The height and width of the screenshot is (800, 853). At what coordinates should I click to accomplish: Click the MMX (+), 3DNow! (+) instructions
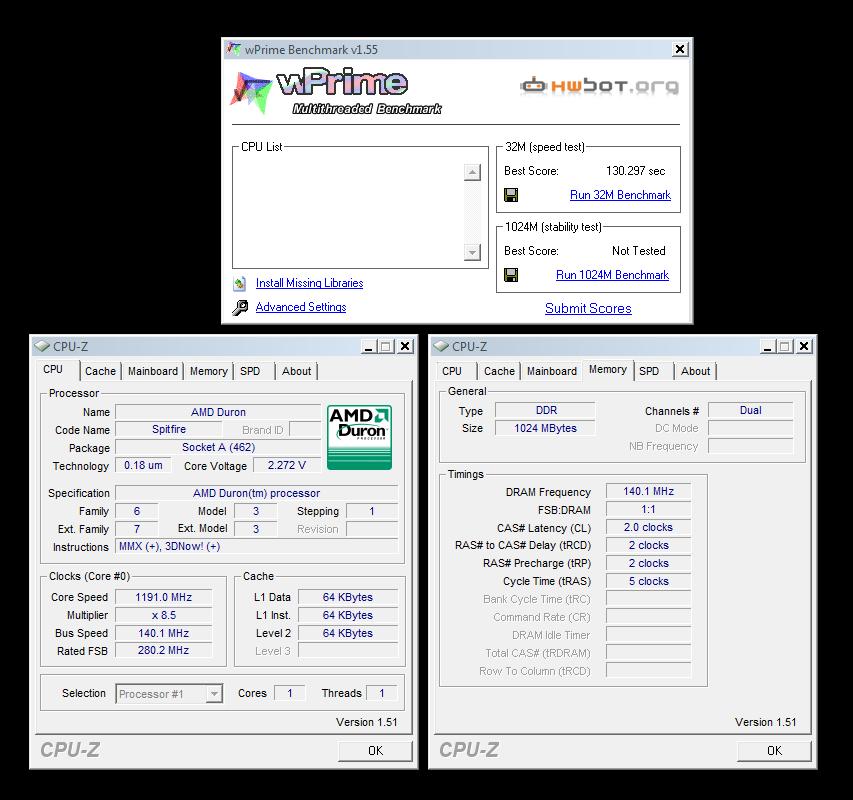point(257,546)
